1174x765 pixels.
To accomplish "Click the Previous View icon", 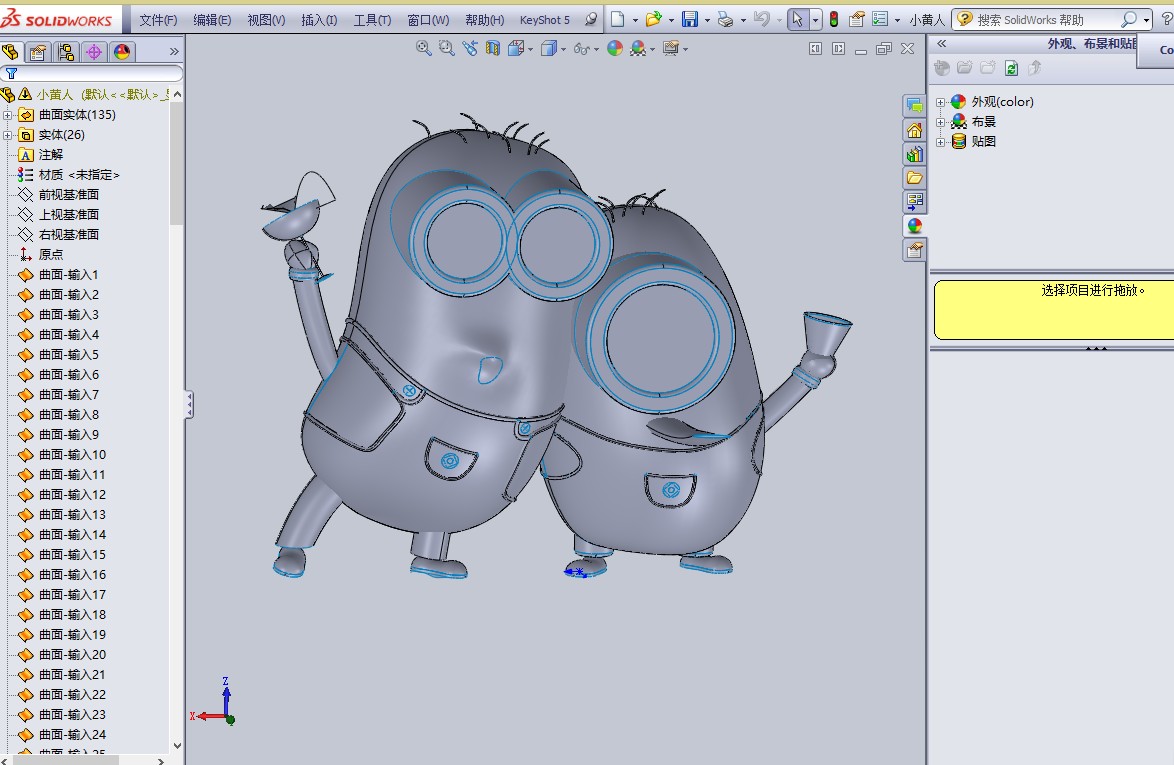I will point(470,49).
